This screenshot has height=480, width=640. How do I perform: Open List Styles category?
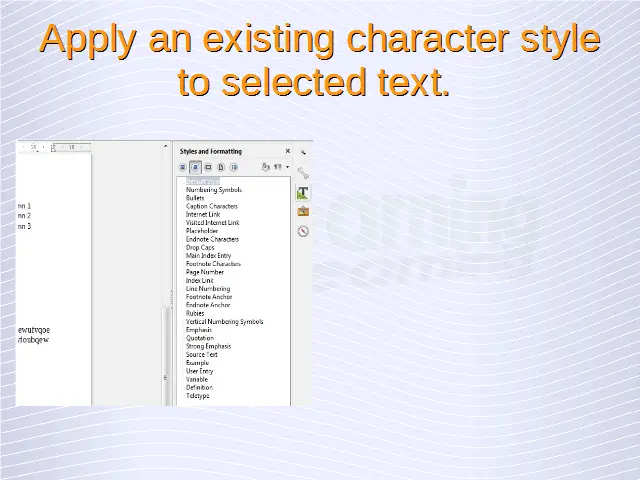(x=234, y=167)
